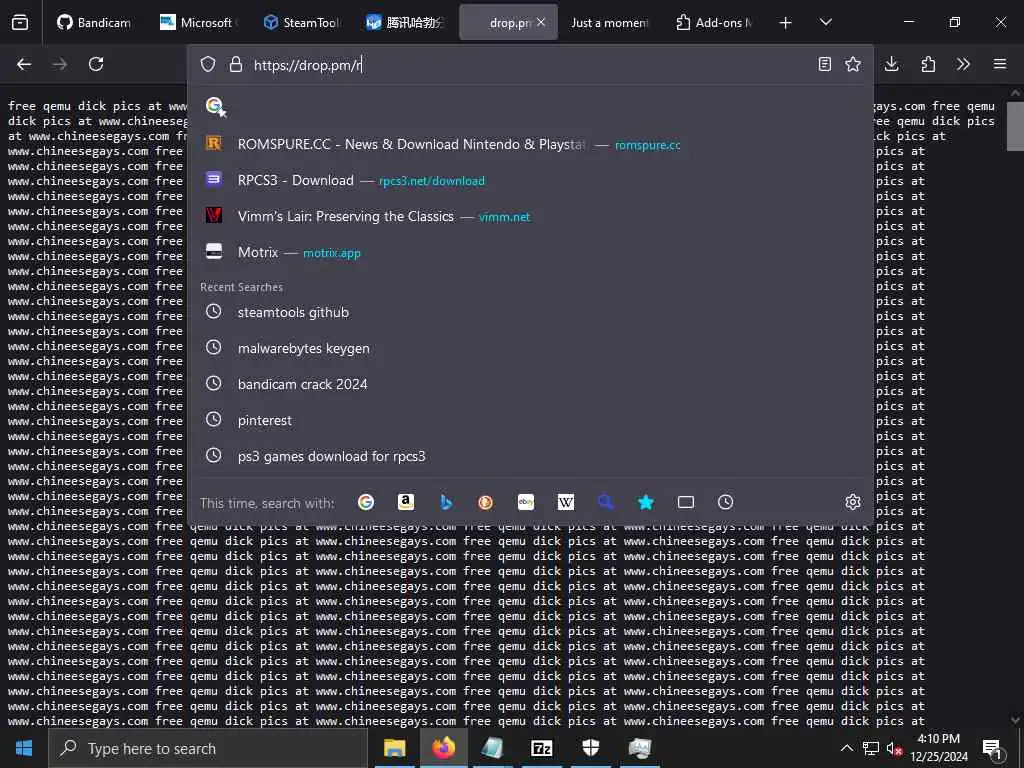
Task: Open search settings gear
Action: click(852, 502)
